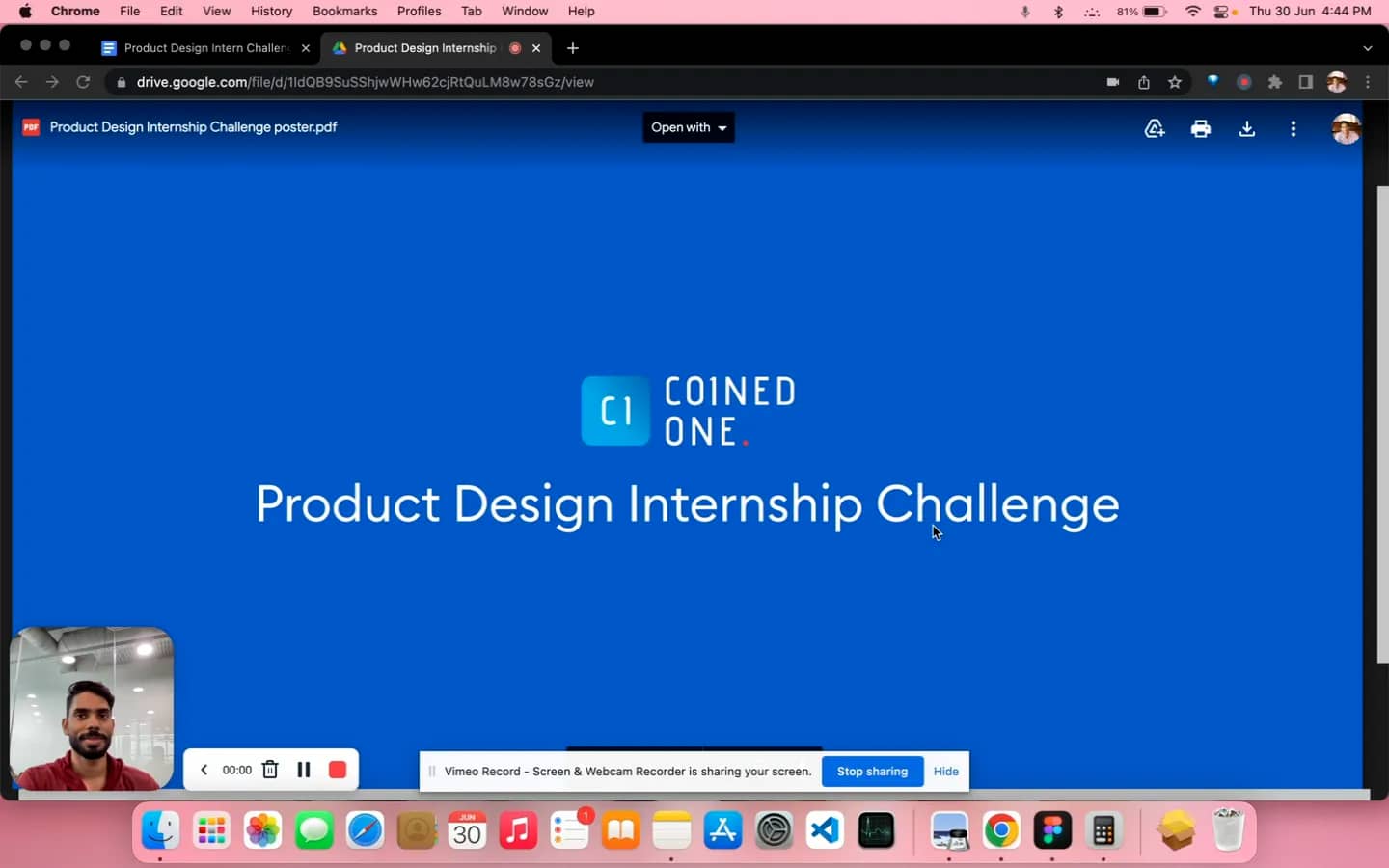Image resolution: width=1389 pixels, height=868 pixels.
Task: Open Safari from the Dock
Action: 365,830
